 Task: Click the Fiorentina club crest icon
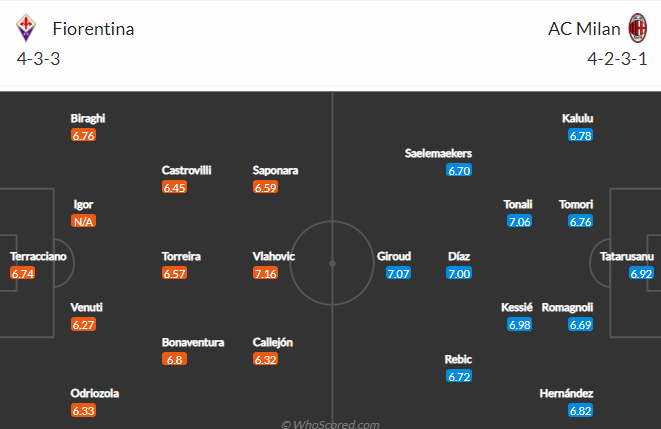pyautogui.click(x=26, y=28)
